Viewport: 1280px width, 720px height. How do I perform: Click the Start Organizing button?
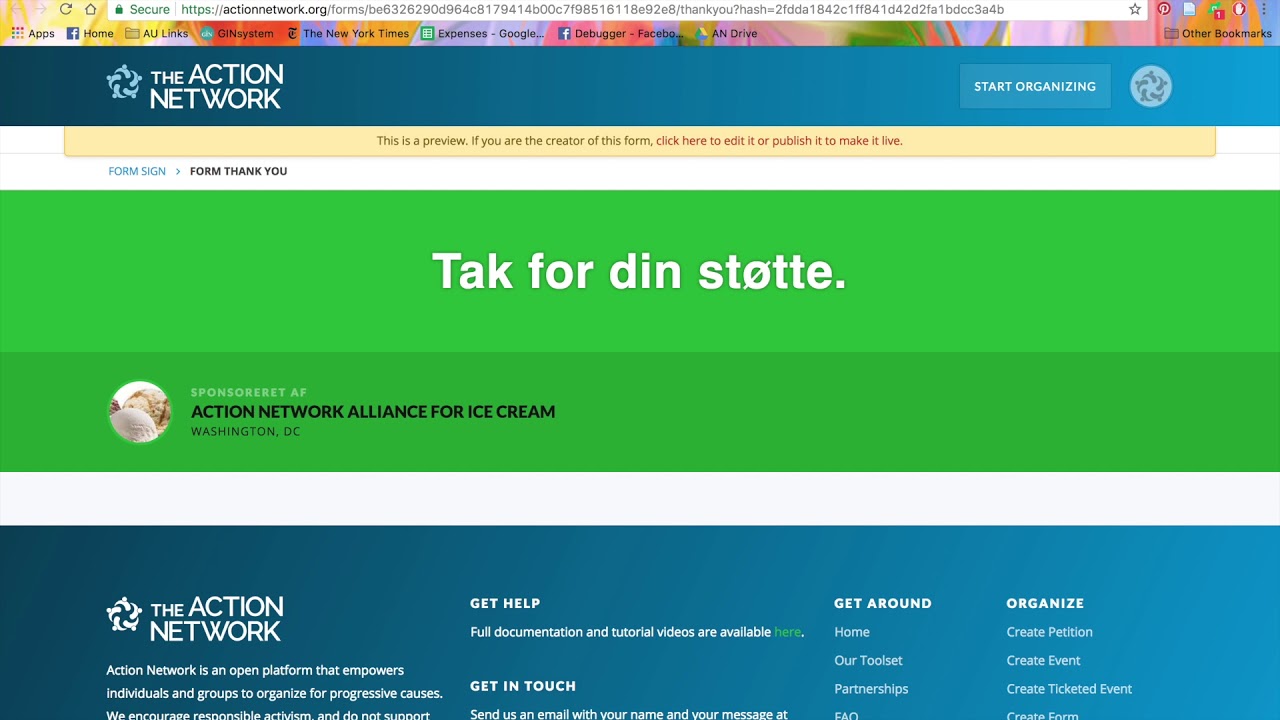pyautogui.click(x=1035, y=86)
